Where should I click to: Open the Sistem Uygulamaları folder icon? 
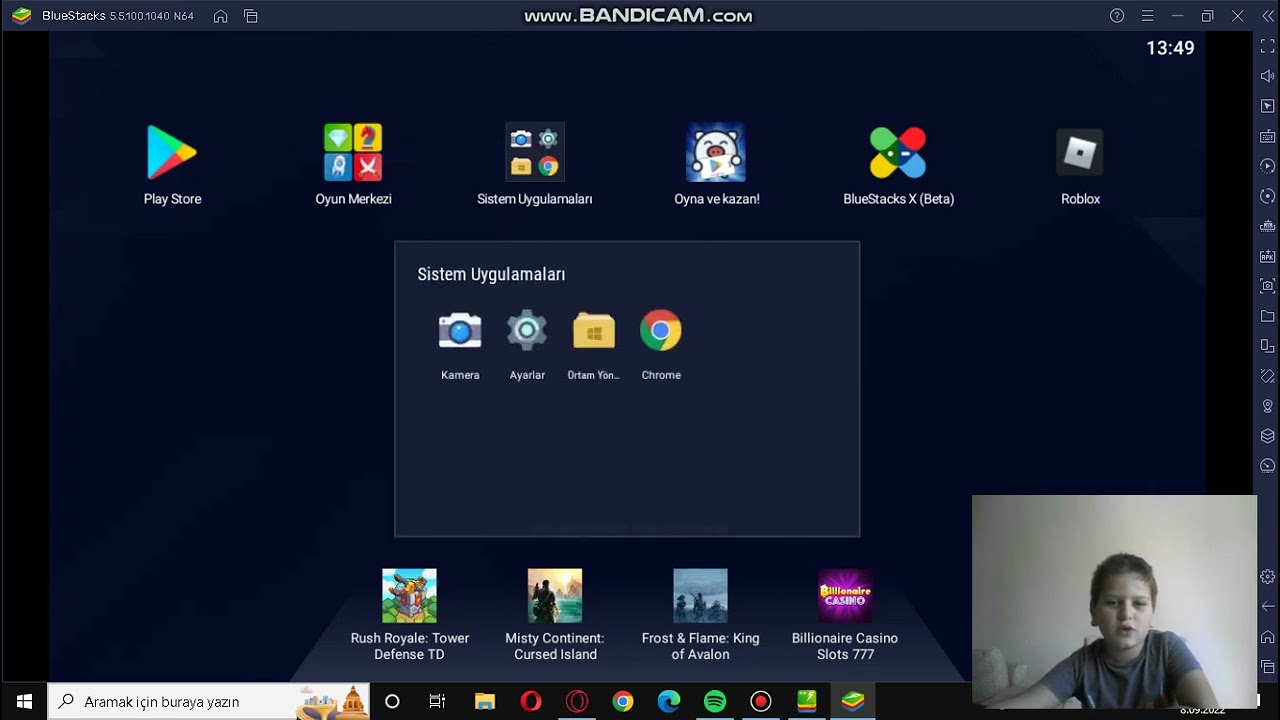coord(535,152)
